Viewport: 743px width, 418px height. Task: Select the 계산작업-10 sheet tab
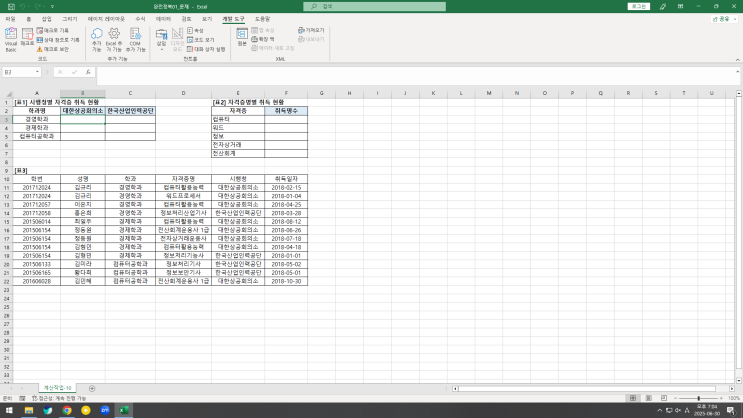point(57,388)
